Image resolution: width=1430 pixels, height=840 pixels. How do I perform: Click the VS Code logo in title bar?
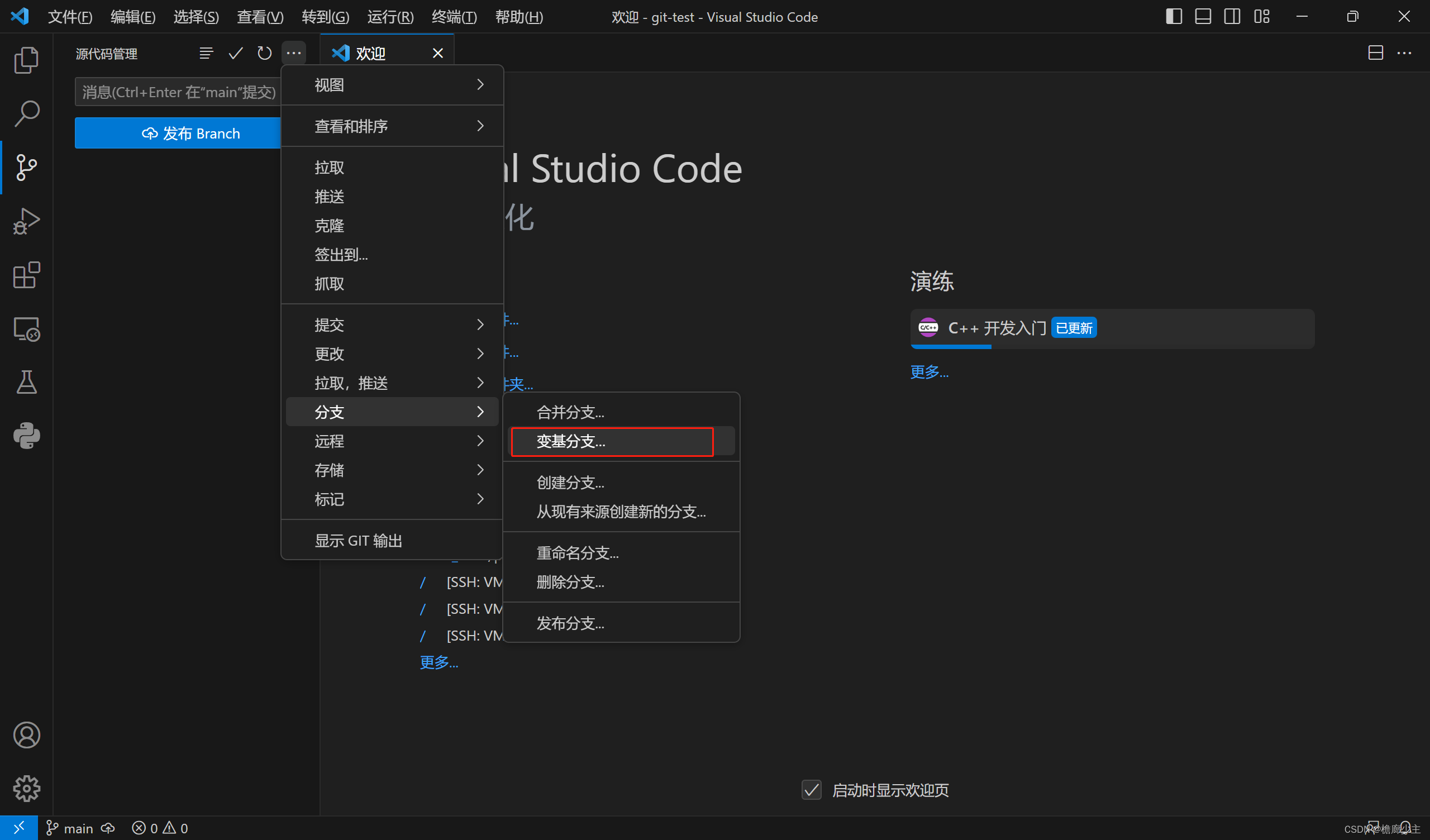tap(20, 16)
